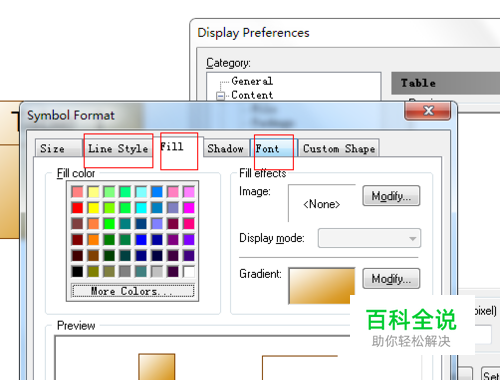Select the Fill tab
500x380 pixels.
coord(178,147)
